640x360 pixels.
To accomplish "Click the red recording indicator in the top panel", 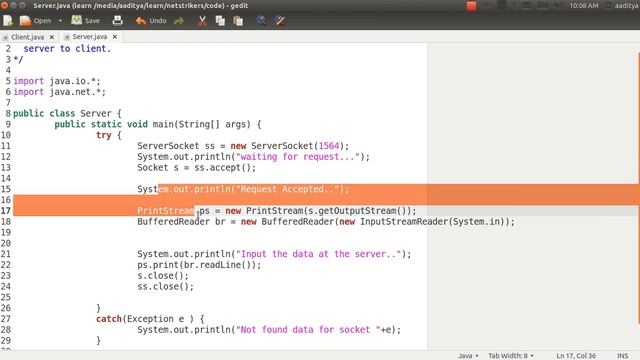I will [471, 6].
